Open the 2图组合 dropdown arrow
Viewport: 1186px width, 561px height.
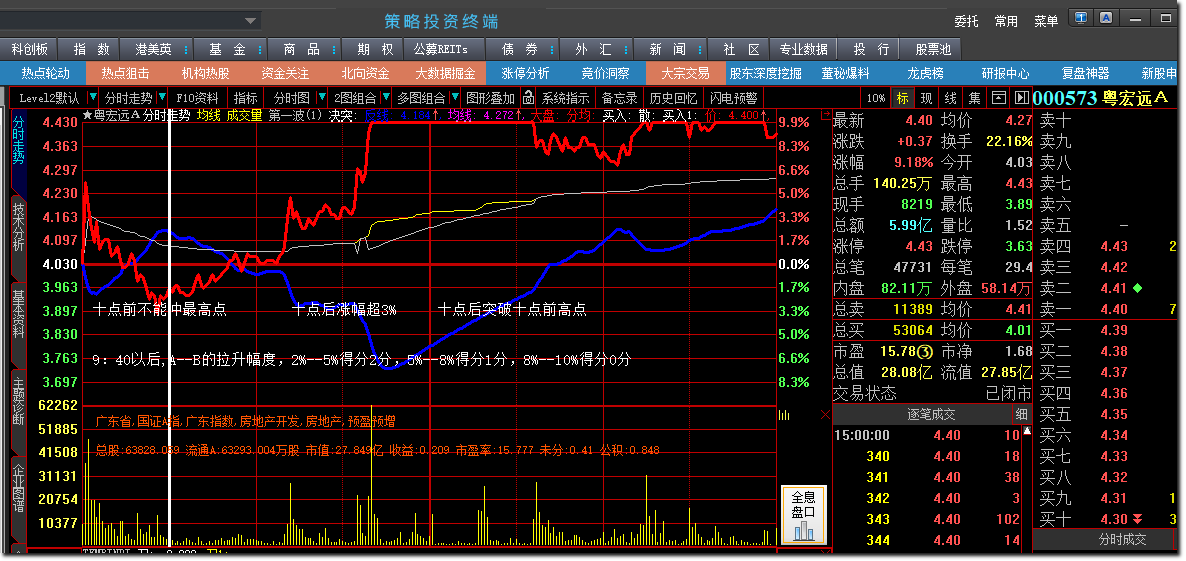(386, 98)
